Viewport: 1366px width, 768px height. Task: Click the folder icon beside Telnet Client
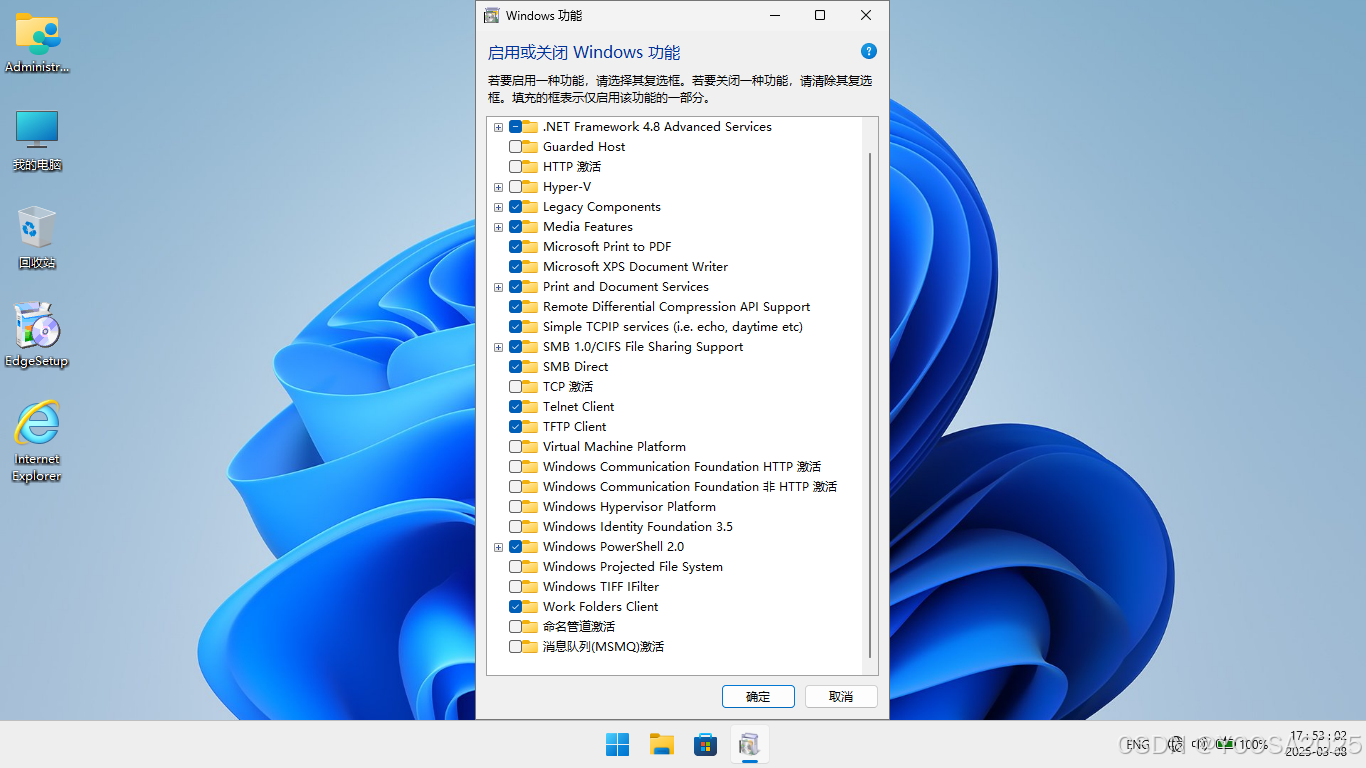pyautogui.click(x=530, y=407)
